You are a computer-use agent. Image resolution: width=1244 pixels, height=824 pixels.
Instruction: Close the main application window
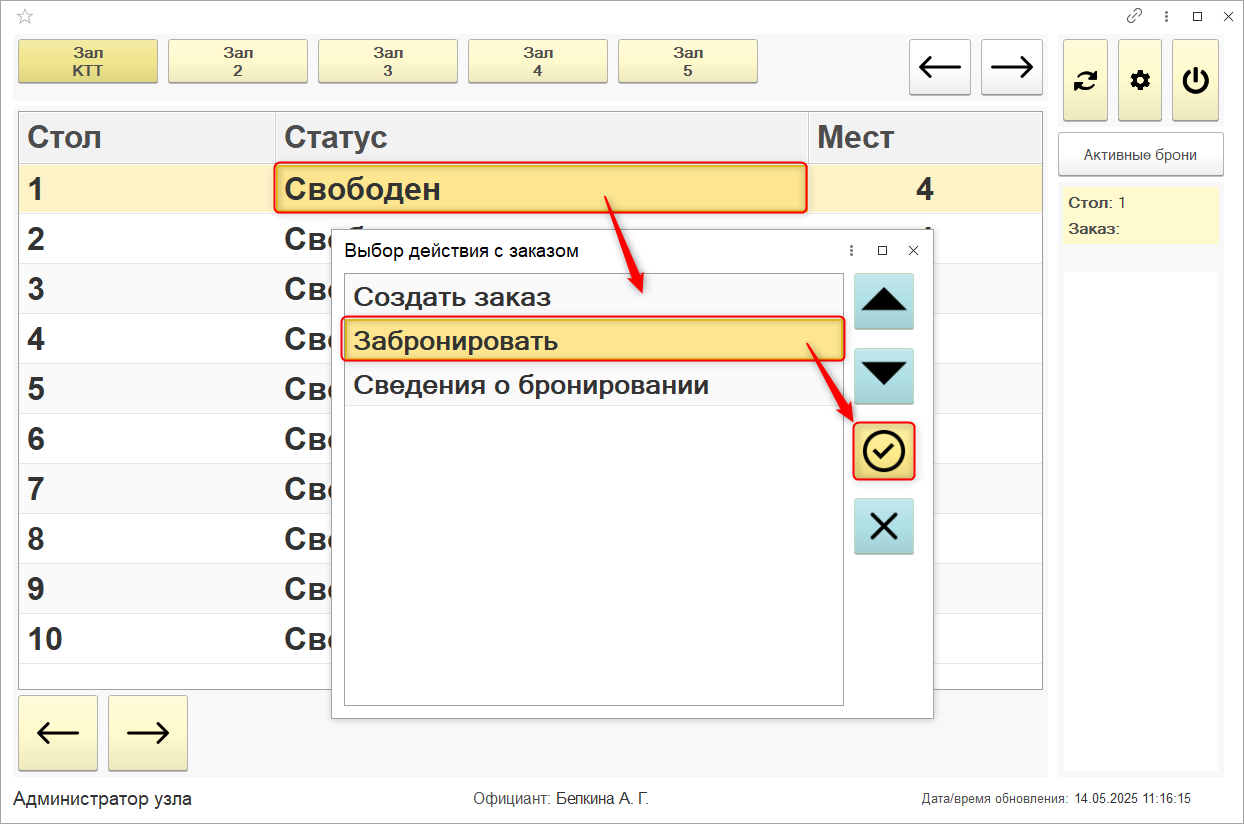tap(1227, 16)
